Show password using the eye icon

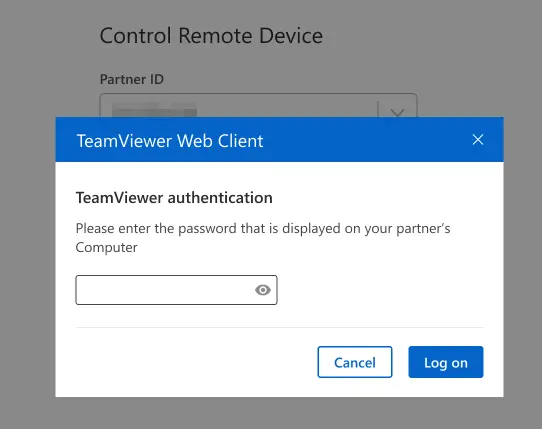point(263,290)
